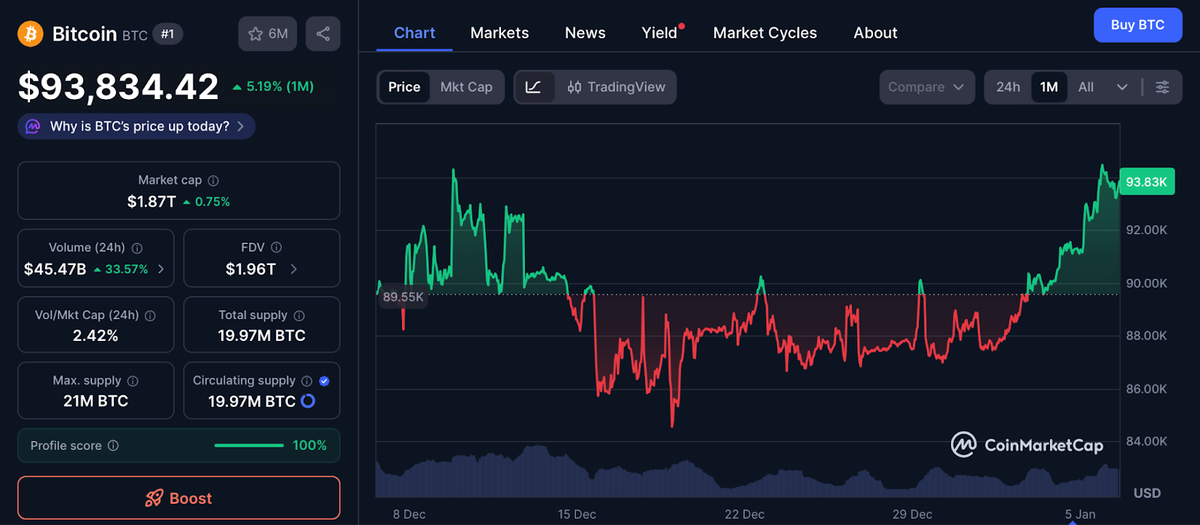The width and height of the screenshot is (1200, 525).
Task: Click the AI icon in price explanation pill
Action: point(33,127)
